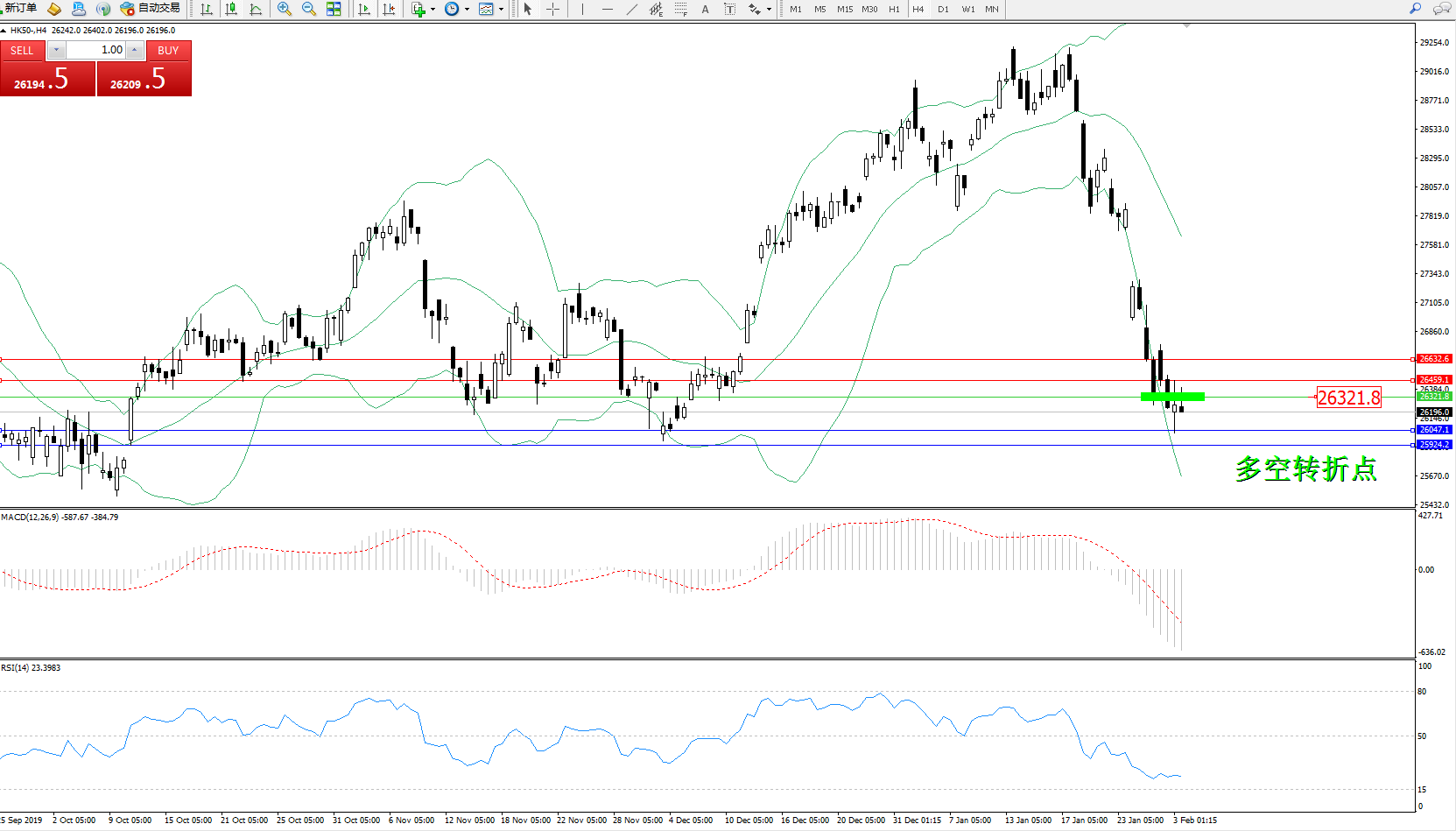The image size is (1456, 831).
Task: Pick the horizontal line drawing tool
Action: tap(607, 9)
